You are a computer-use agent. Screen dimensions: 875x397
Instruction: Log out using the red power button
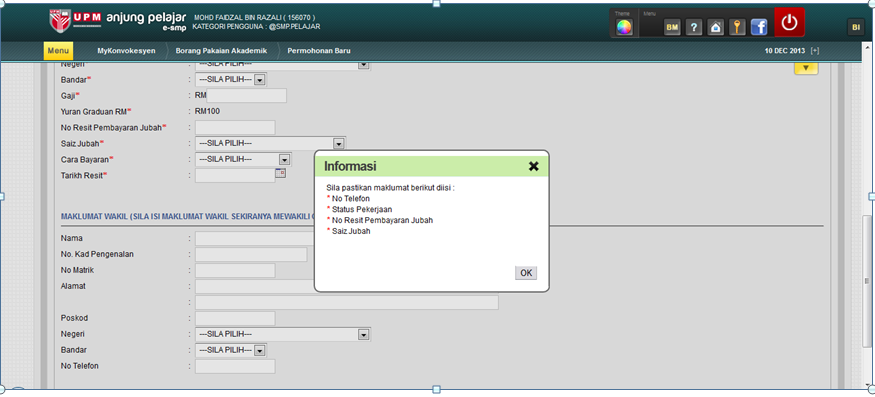789,22
